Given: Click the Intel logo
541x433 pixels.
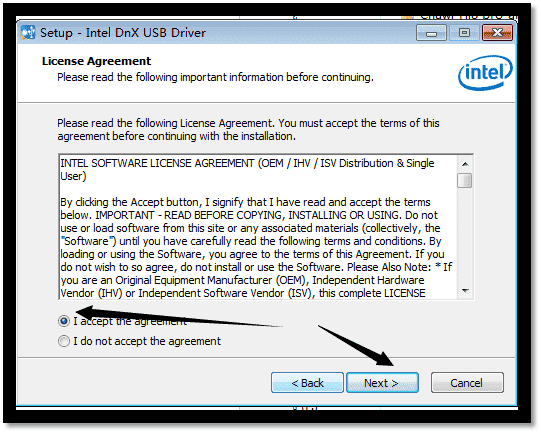Looking at the screenshot, I should point(485,73).
